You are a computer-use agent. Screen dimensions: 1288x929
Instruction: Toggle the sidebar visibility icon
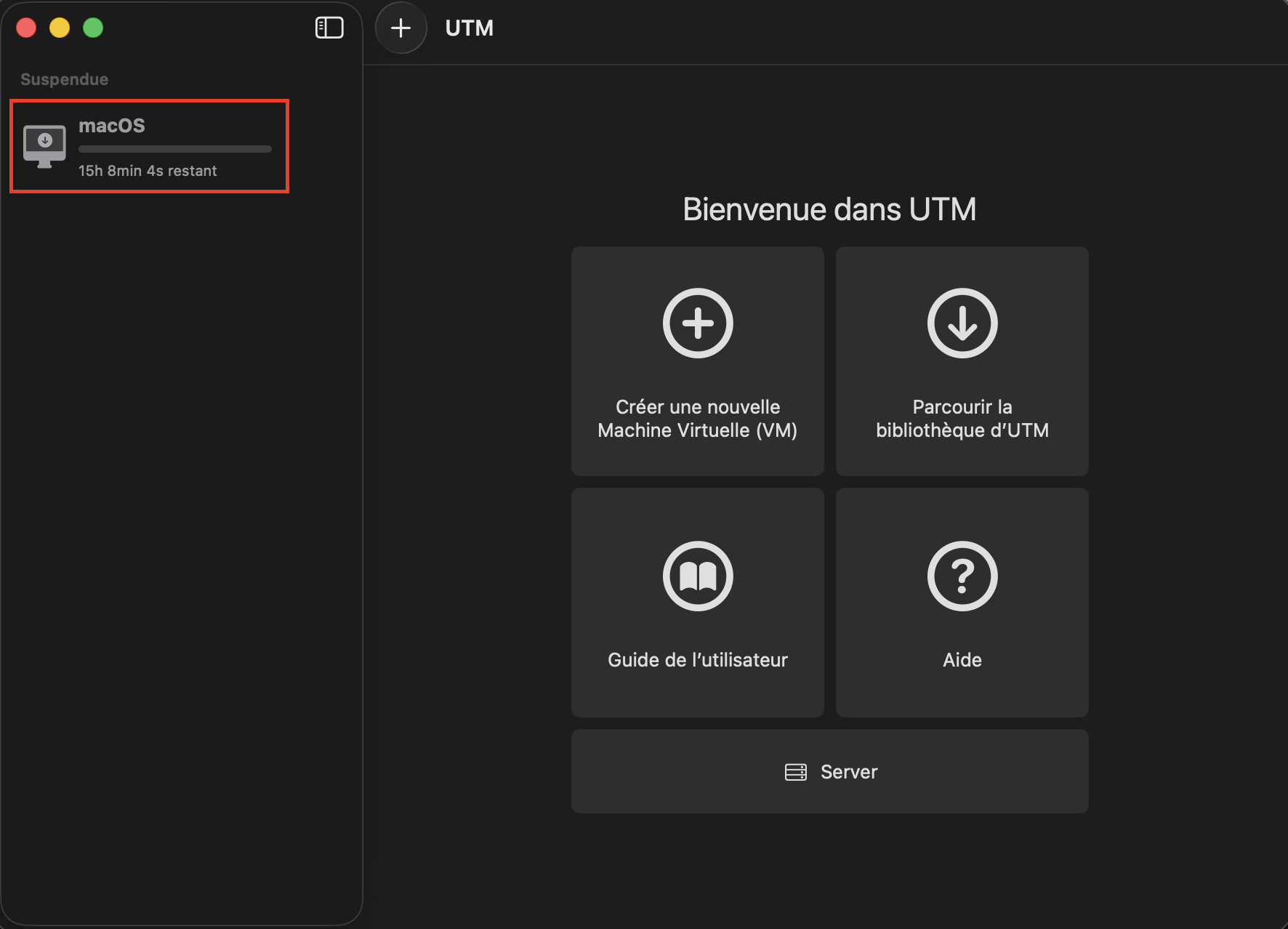click(329, 28)
